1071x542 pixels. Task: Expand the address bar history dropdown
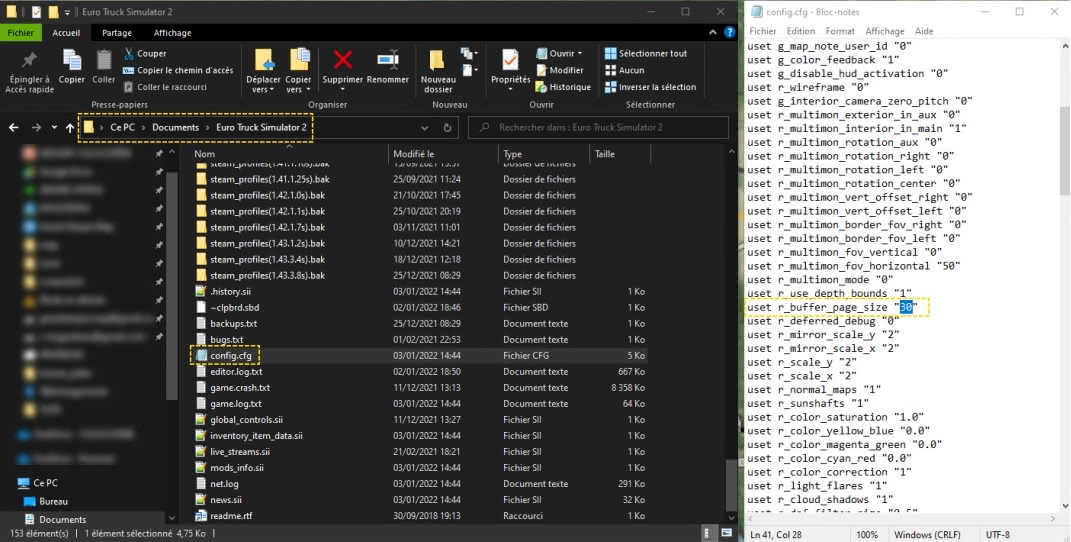pyautogui.click(x=425, y=128)
